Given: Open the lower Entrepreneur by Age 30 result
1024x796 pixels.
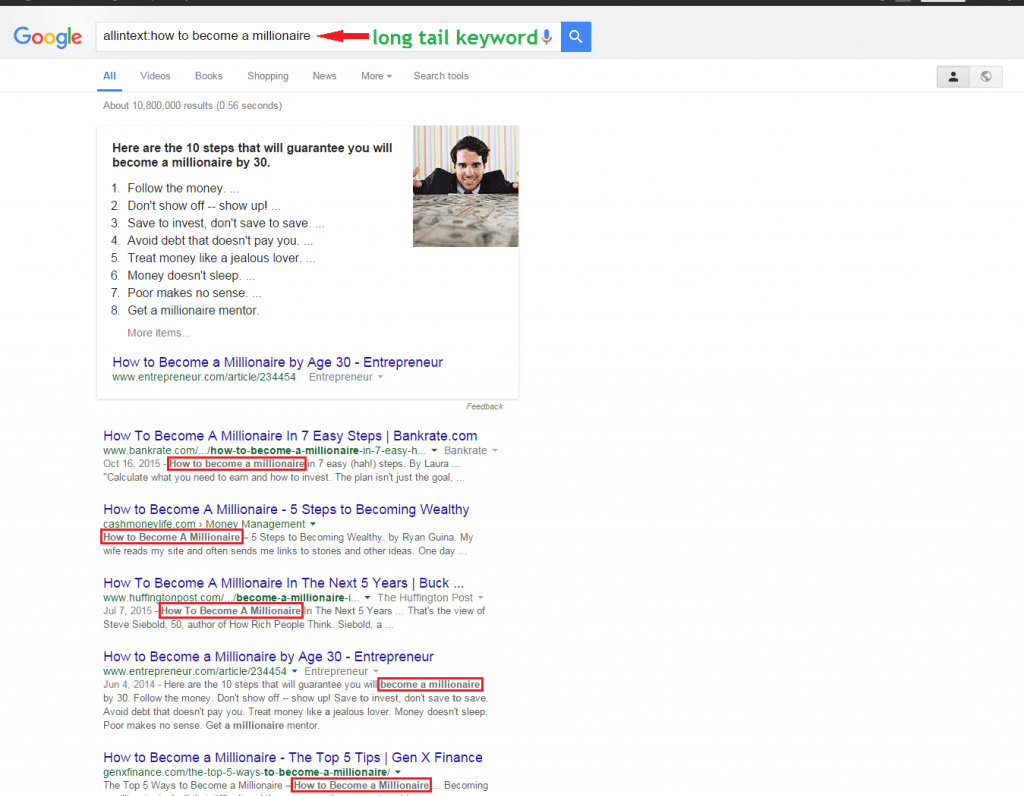Looking at the screenshot, I should click(x=268, y=657).
